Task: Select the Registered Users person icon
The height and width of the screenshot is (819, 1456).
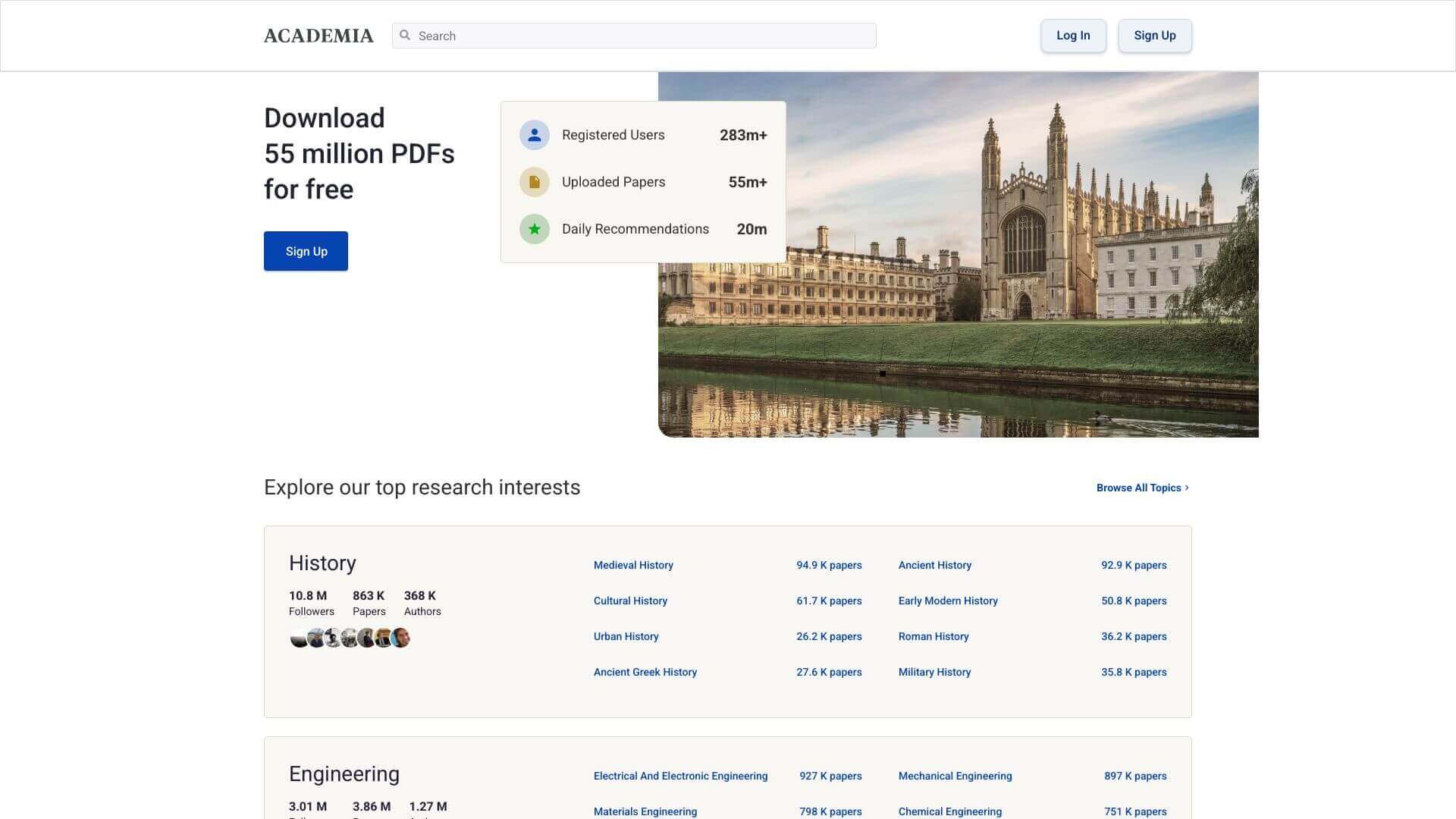Action: pyautogui.click(x=534, y=134)
